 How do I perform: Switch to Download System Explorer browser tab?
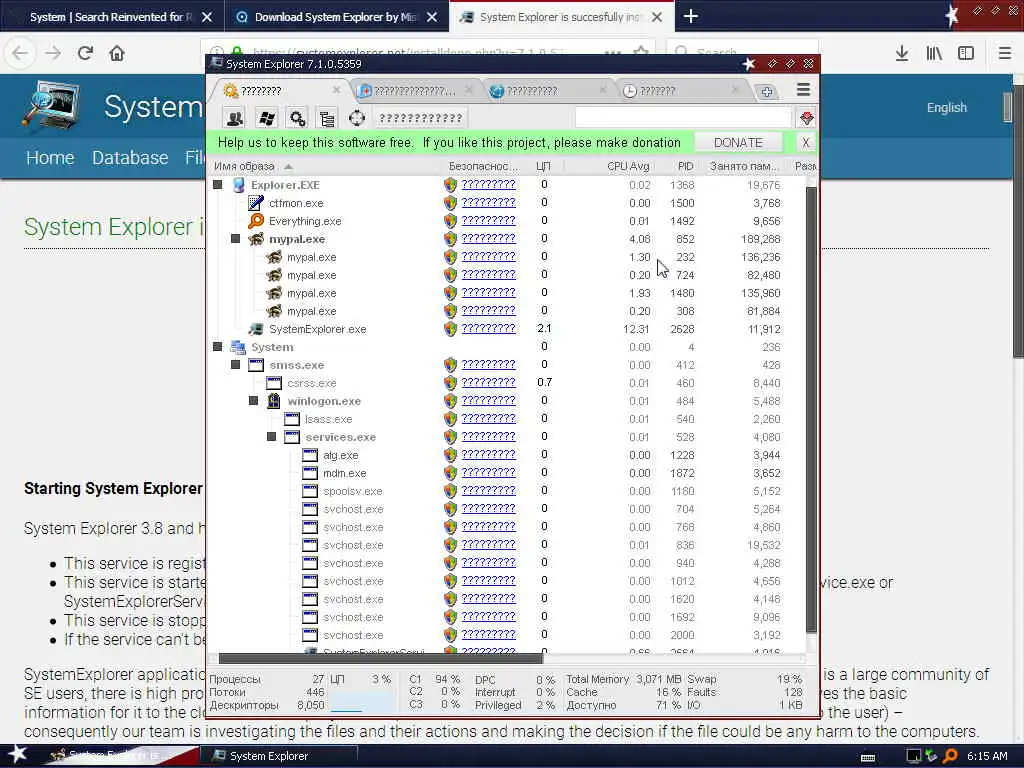[x=337, y=16]
